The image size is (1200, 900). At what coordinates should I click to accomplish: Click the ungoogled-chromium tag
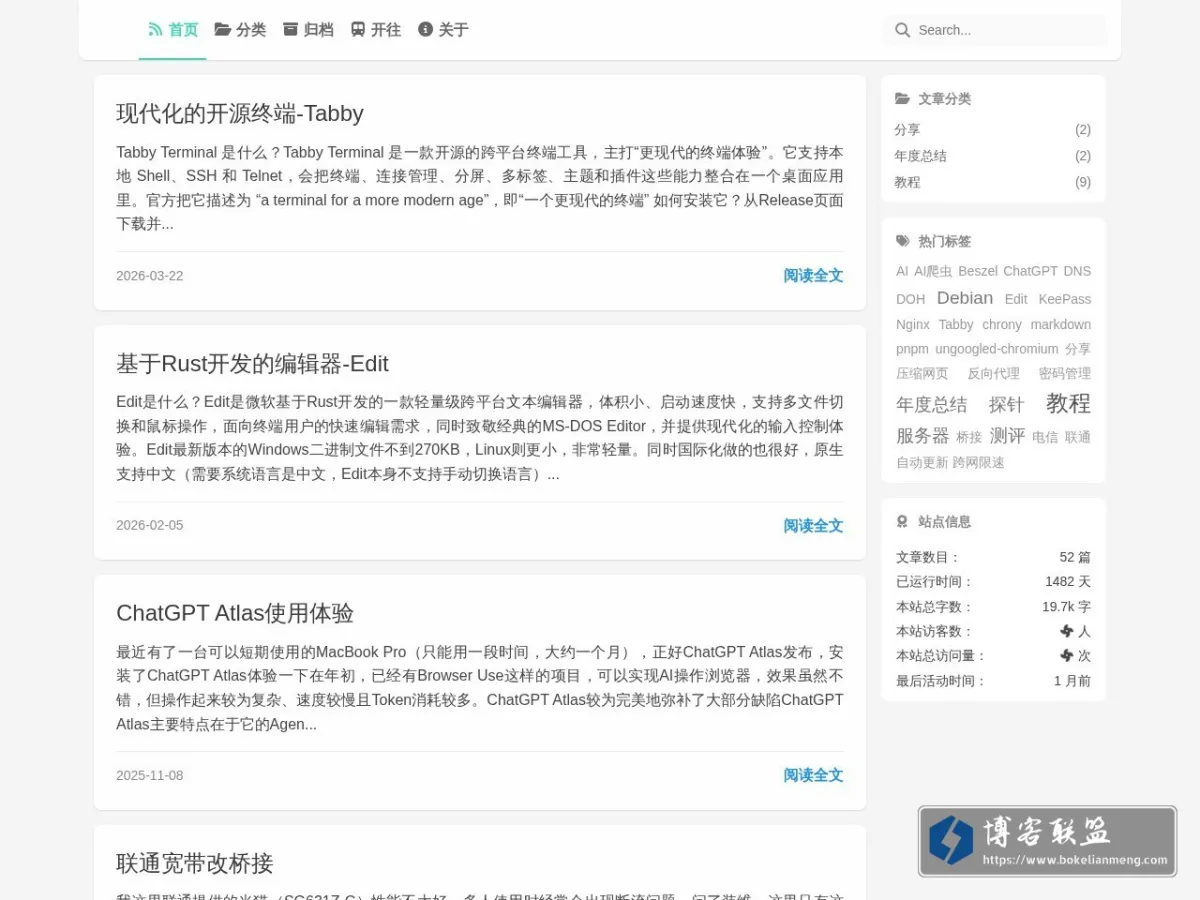click(997, 349)
